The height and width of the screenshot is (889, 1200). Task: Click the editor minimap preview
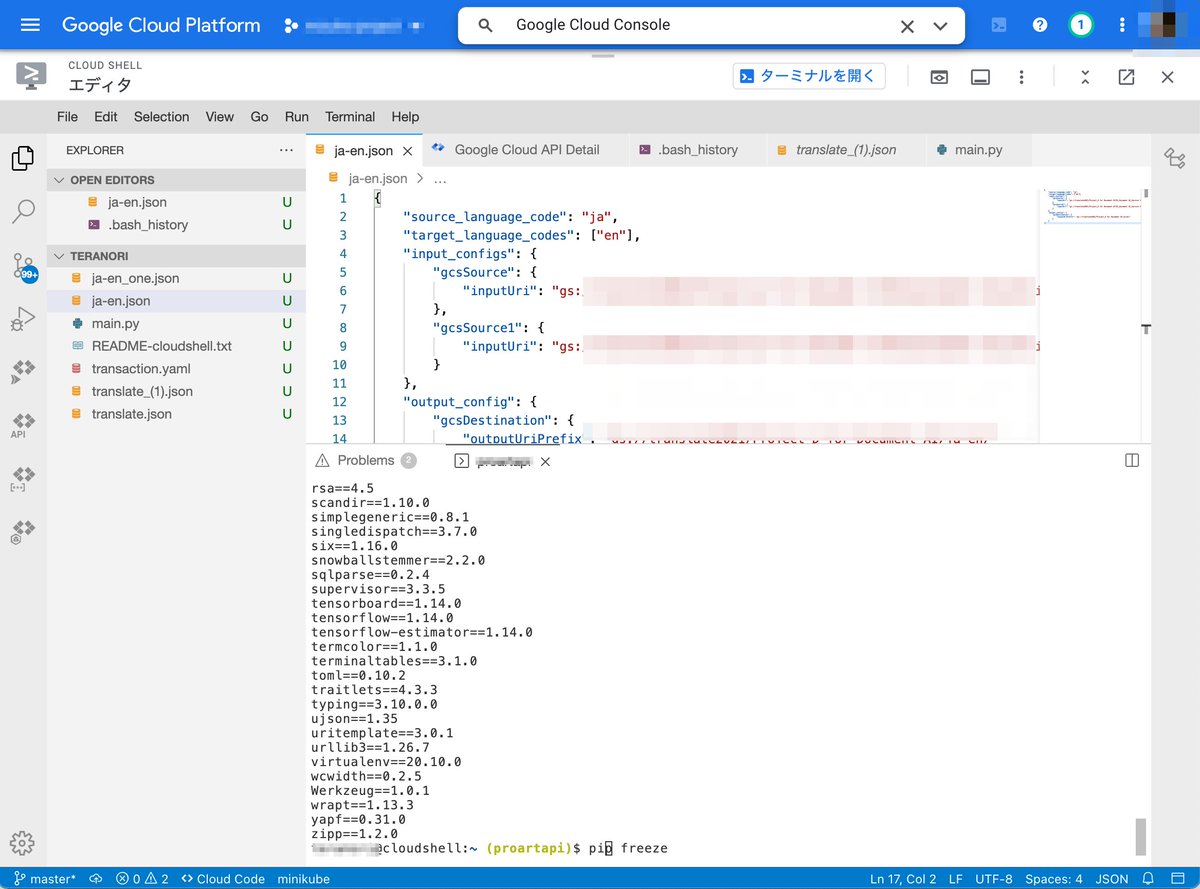[x=1090, y=206]
